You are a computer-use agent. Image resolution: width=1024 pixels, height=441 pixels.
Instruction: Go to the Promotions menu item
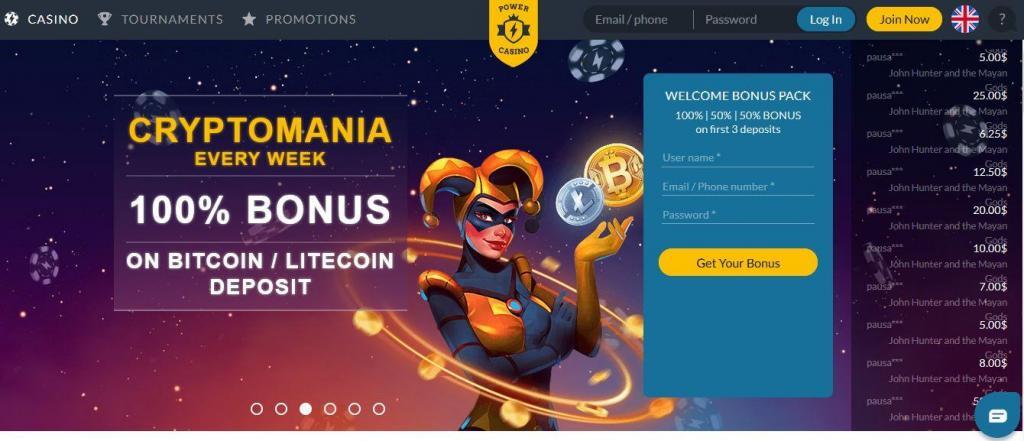click(x=311, y=20)
